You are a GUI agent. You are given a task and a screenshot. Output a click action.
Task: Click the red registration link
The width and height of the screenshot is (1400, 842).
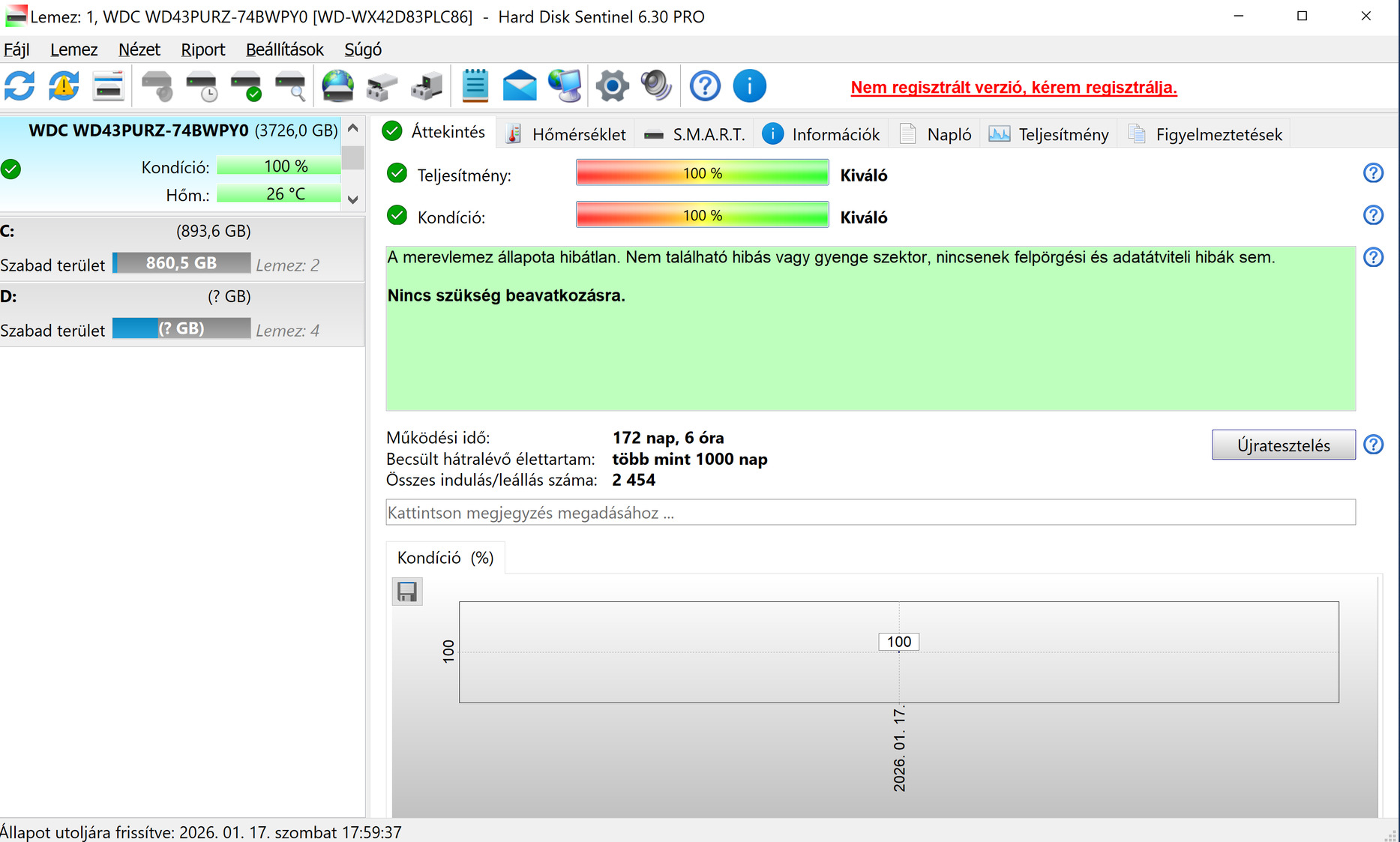click(1014, 88)
